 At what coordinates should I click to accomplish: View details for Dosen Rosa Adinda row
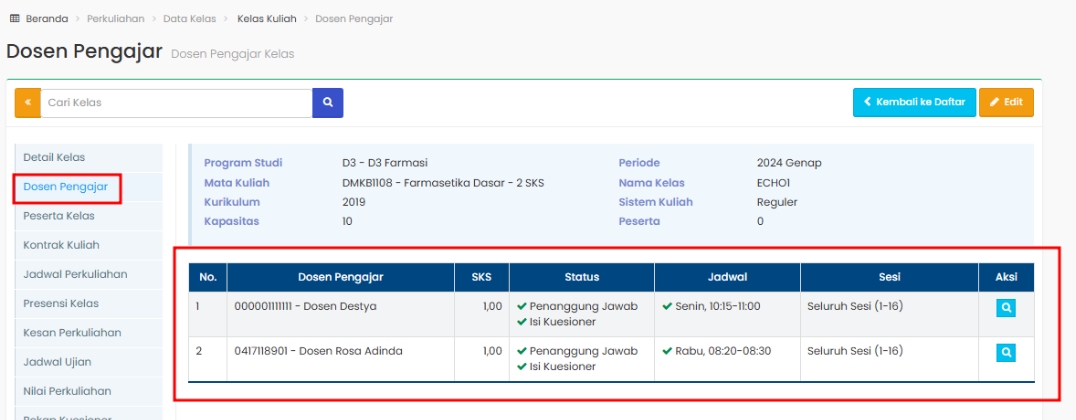click(1006, 352)
